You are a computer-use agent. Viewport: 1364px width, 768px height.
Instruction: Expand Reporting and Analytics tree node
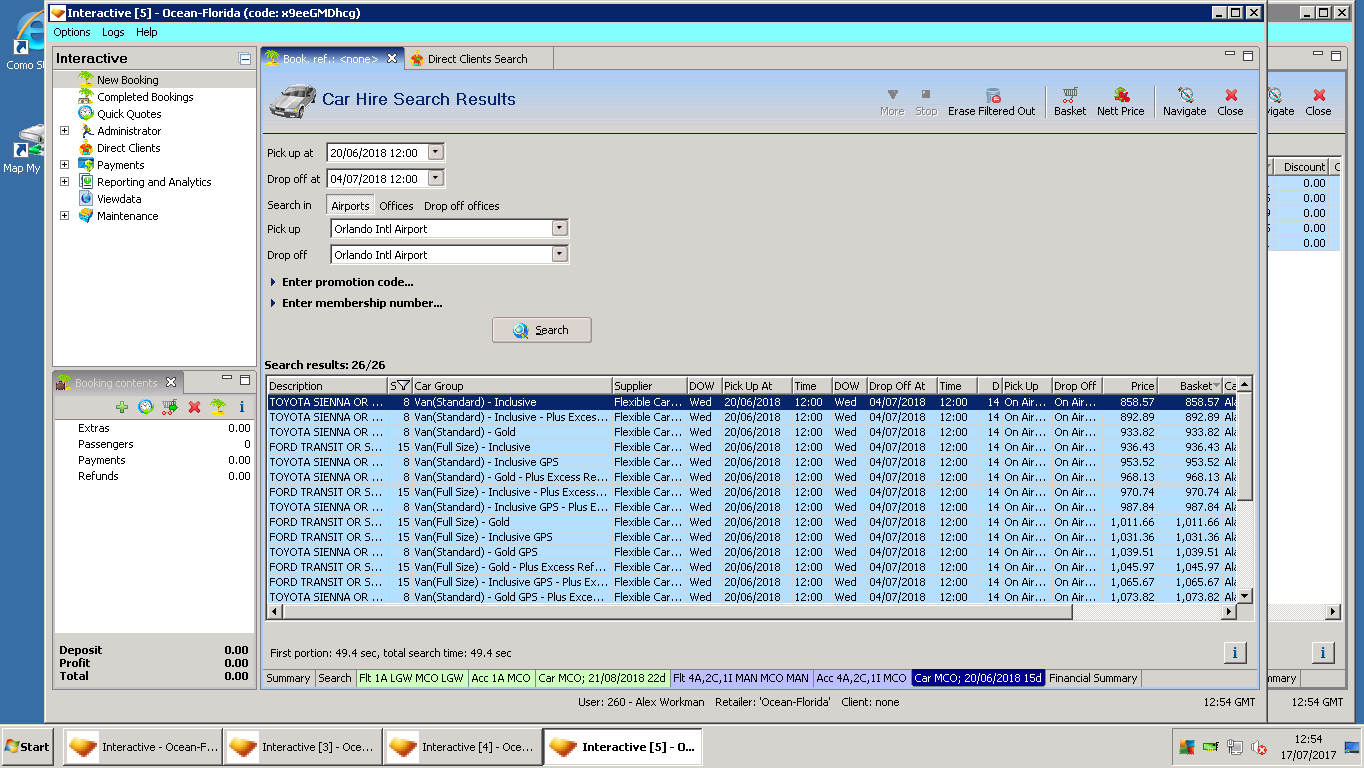[x=65, y=182]
